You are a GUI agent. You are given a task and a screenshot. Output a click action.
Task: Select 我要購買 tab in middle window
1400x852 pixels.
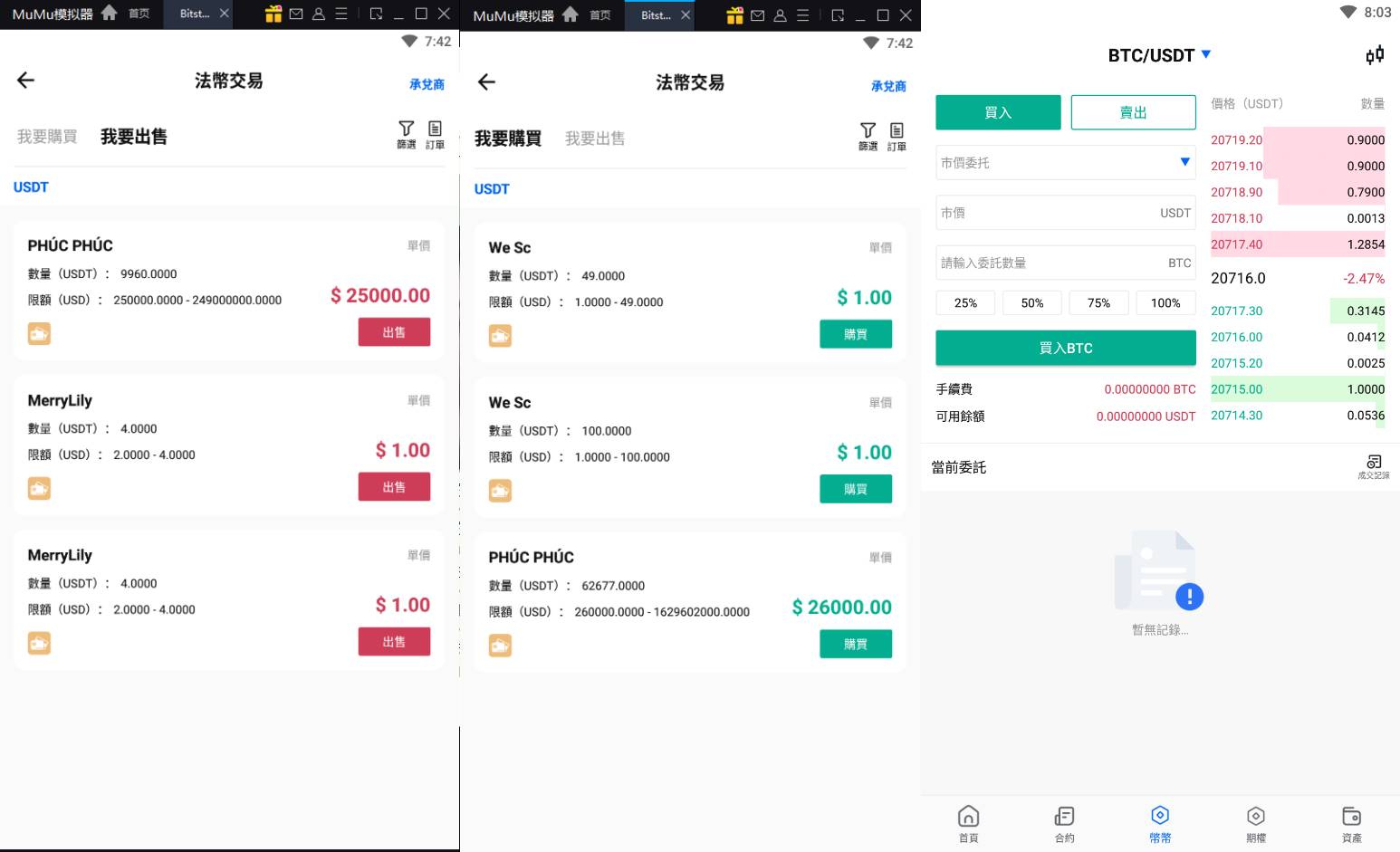pos(508,139)
